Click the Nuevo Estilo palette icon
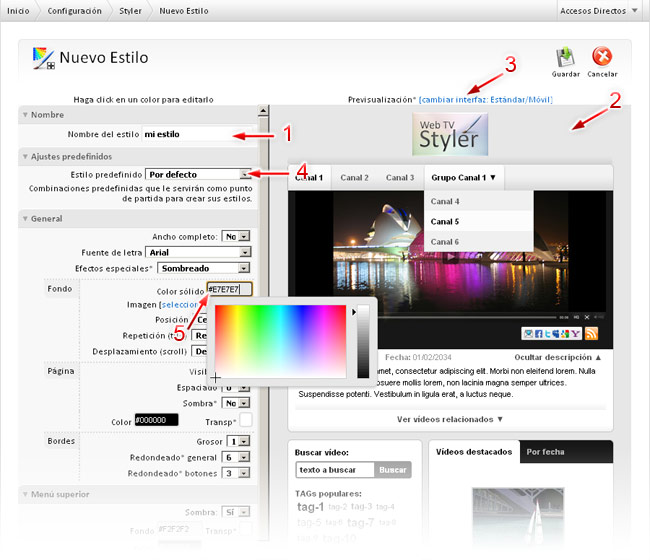This screenshot has width=650, height=560. click(x=44, y=58)
